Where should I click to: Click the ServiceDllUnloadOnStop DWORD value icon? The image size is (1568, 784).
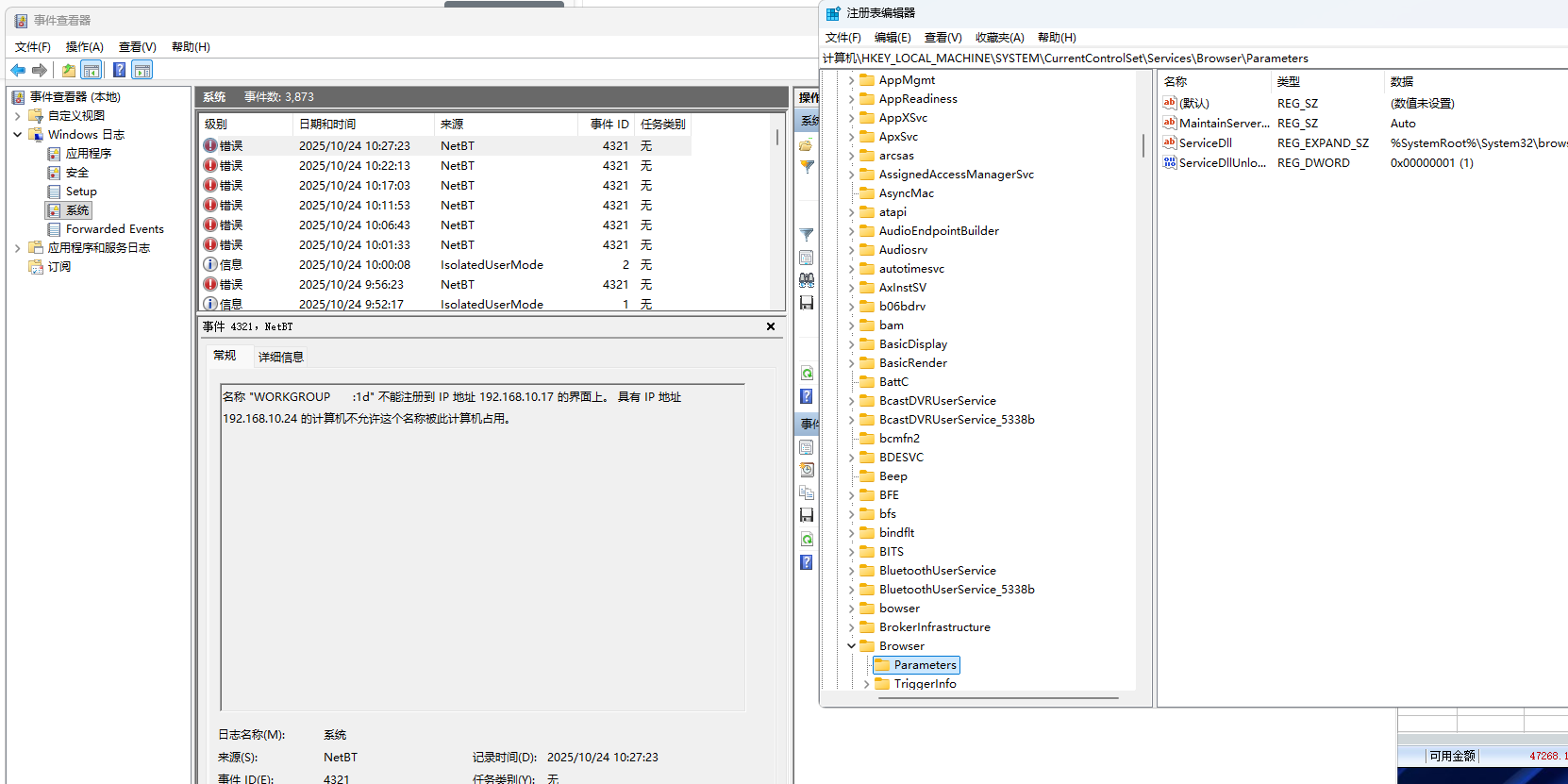click(1170, 162)
